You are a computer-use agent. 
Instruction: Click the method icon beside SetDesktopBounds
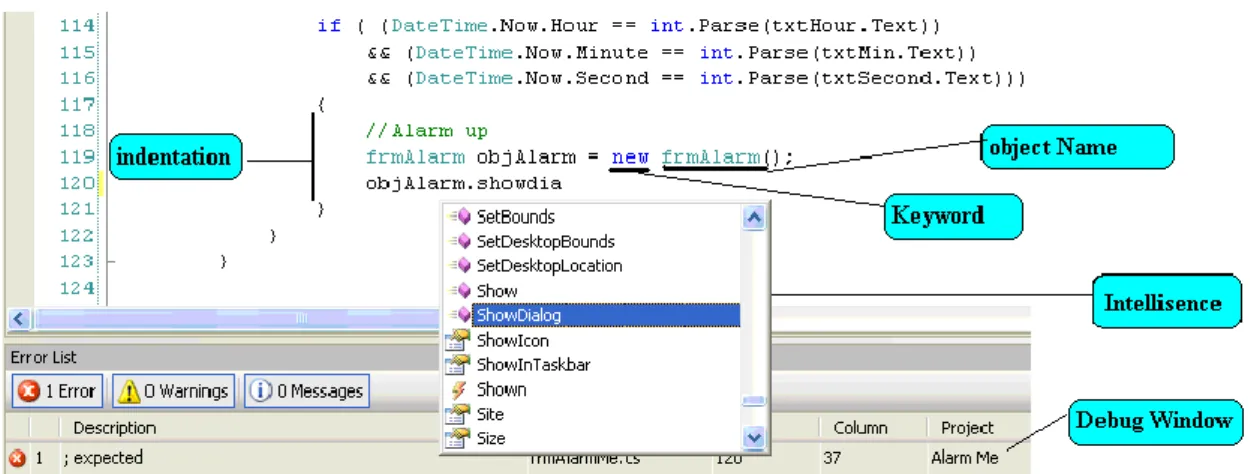point(460,241)
